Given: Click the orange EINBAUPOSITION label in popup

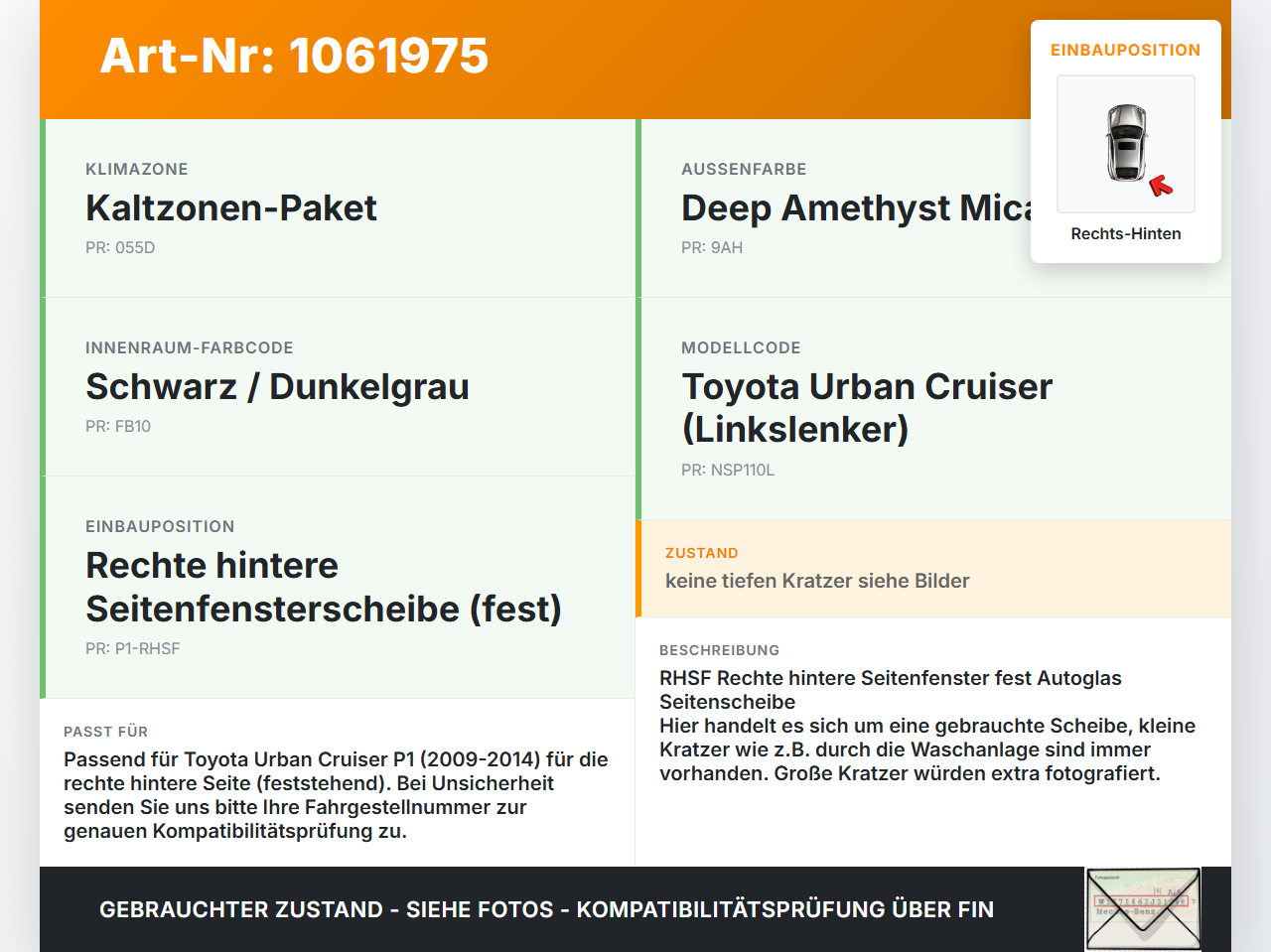Looking at the screenshot, I should [x=1126, y=50].
